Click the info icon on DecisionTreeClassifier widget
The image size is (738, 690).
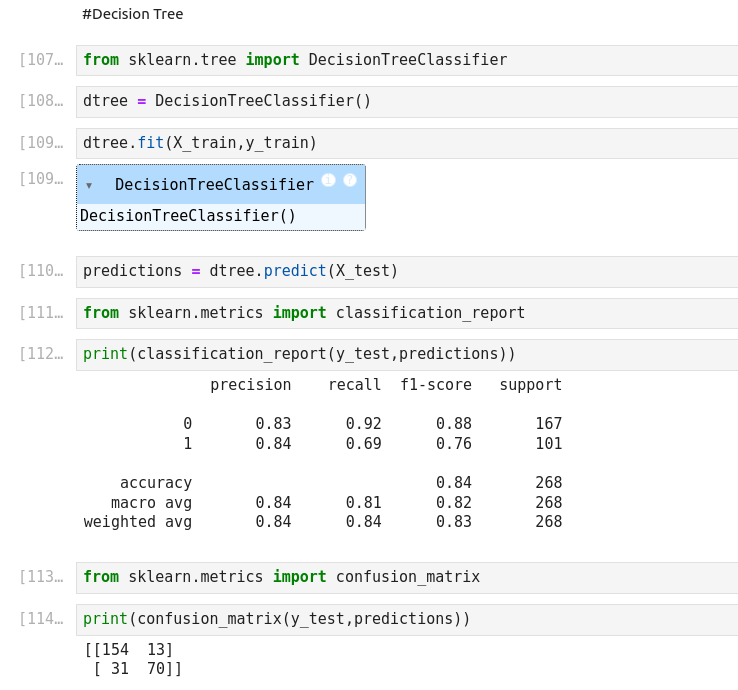328,180
